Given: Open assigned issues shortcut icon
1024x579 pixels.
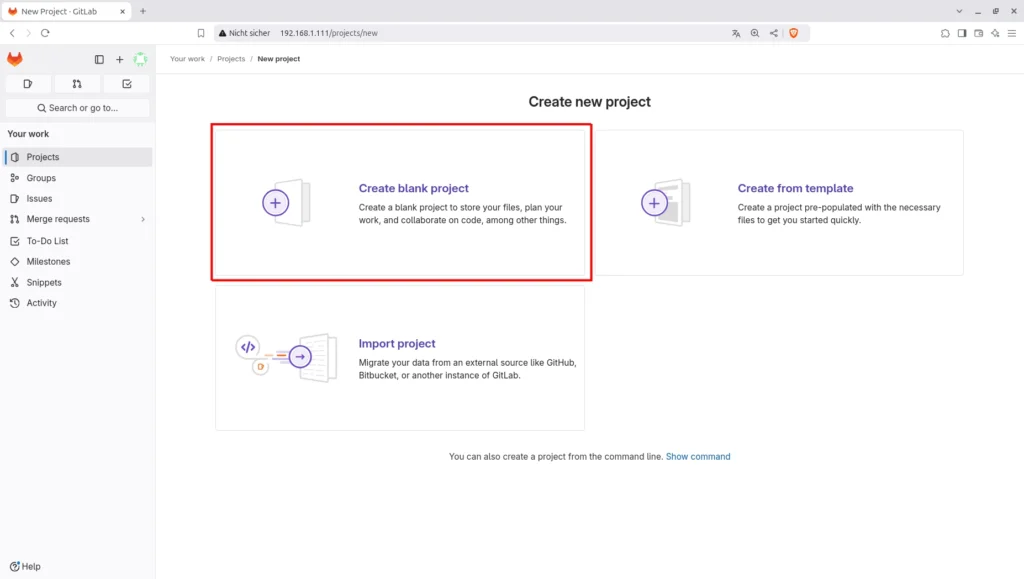Looking at the screenshot, I should click(28, 84).
